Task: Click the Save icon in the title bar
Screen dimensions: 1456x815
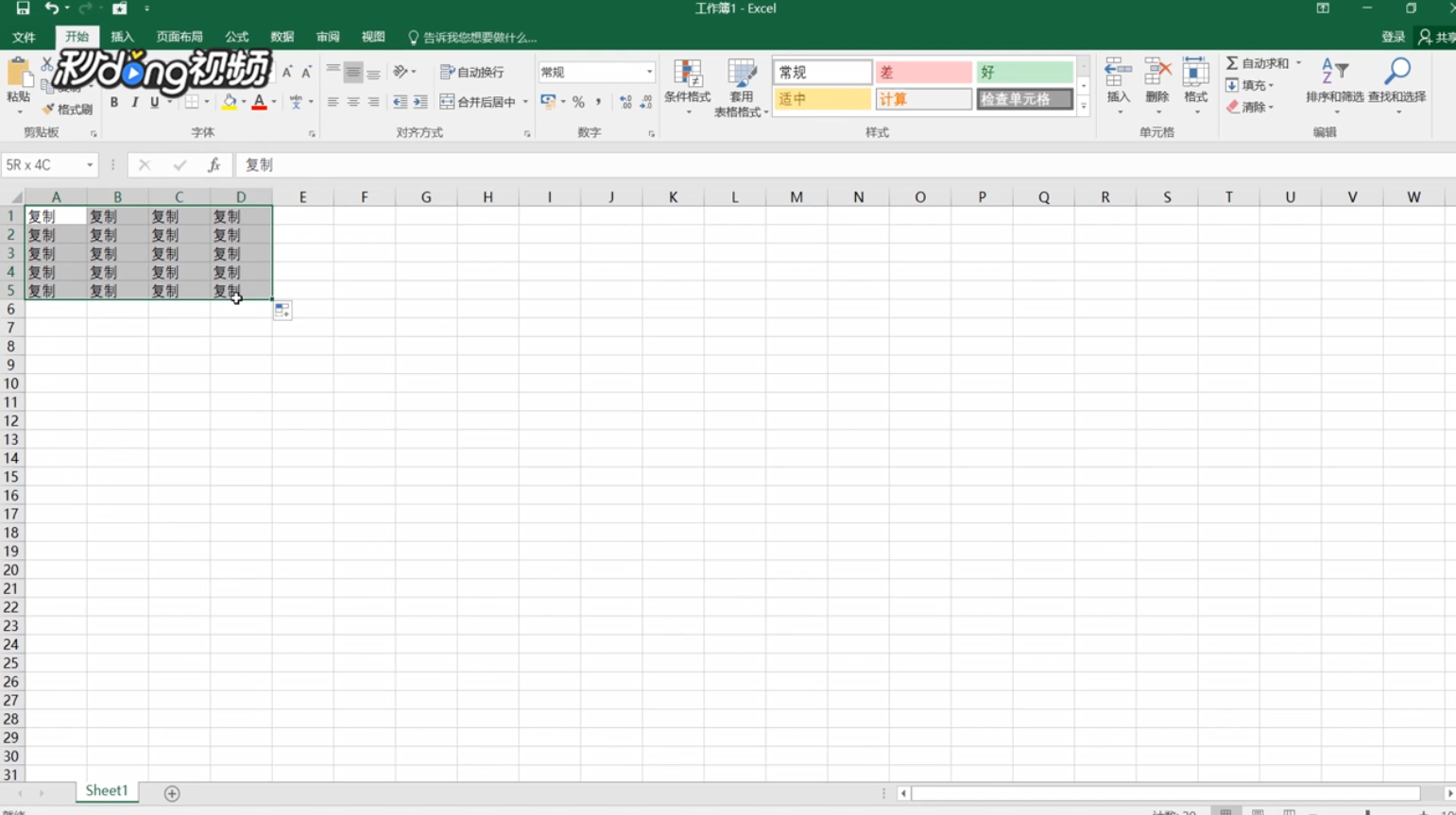Action: pyautogui.click(x=23, y=8)
